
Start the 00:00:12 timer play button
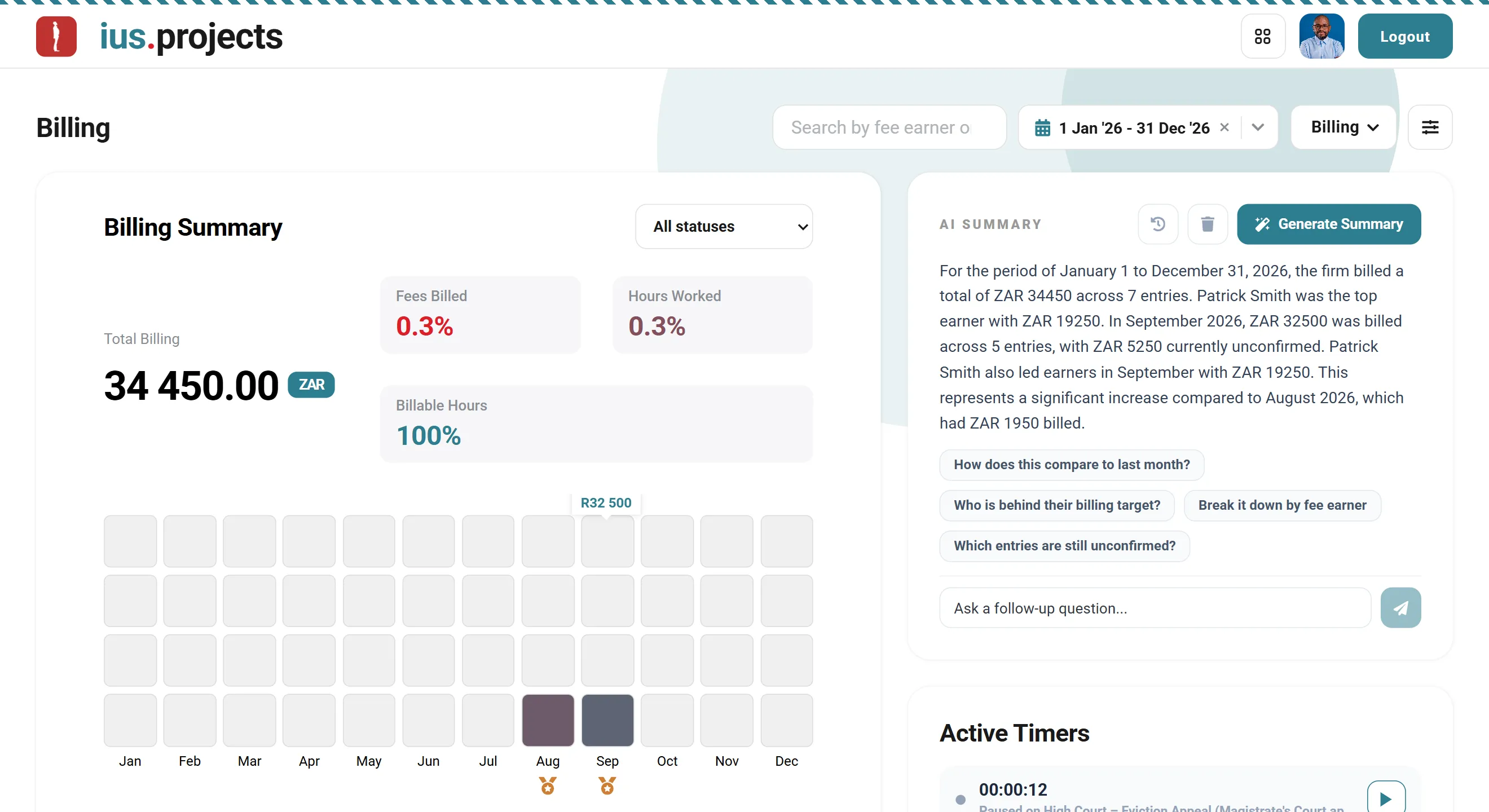point(1386,798)
